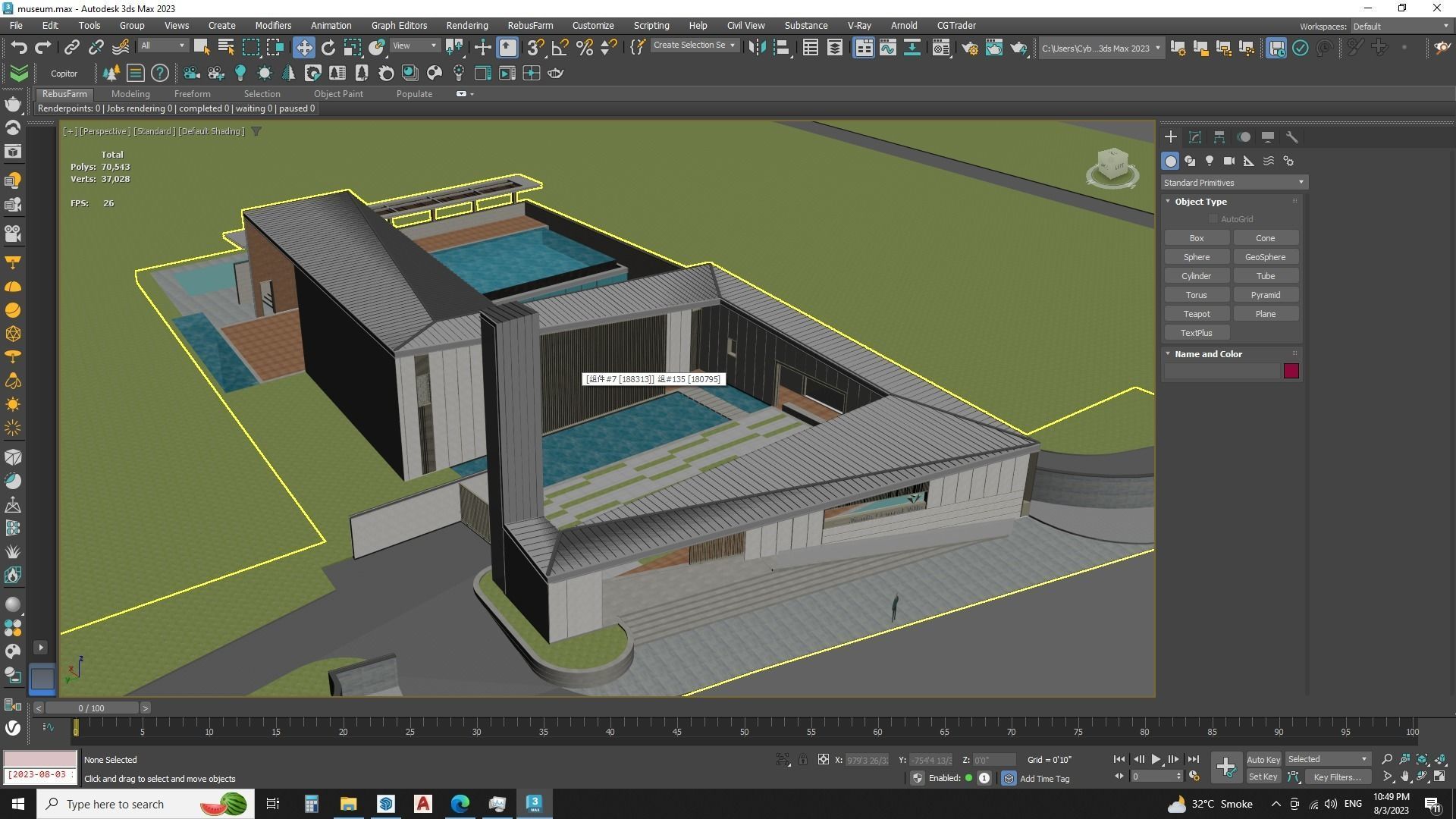Click Rectangular Selection Region icon
This screenshot has width=1456, height=819.
[x=250, y=48]
